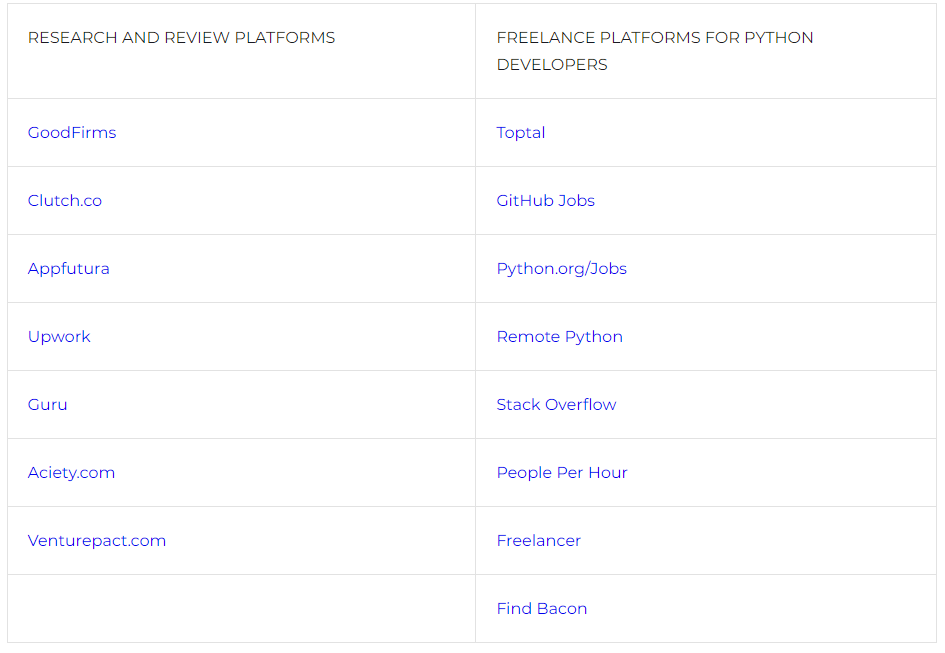The width and height of the screenshot is (945, 653).
Task: Follow the Remote Python link
Action: [x=559, y=337]
